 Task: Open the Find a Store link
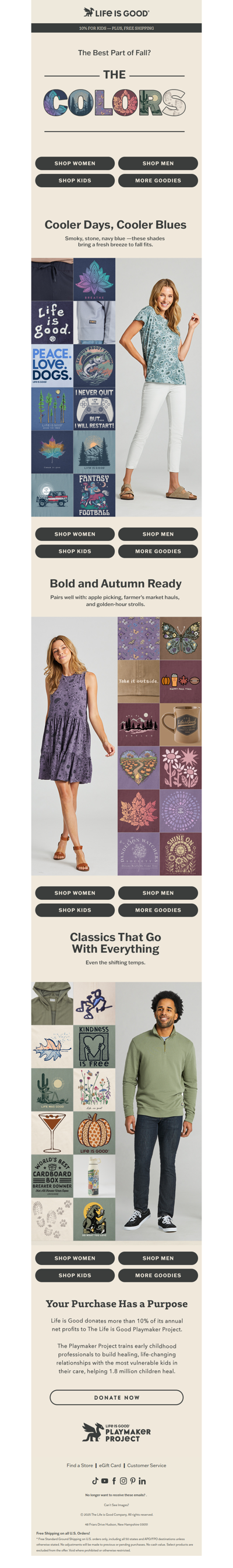[x=80, y=1465]
